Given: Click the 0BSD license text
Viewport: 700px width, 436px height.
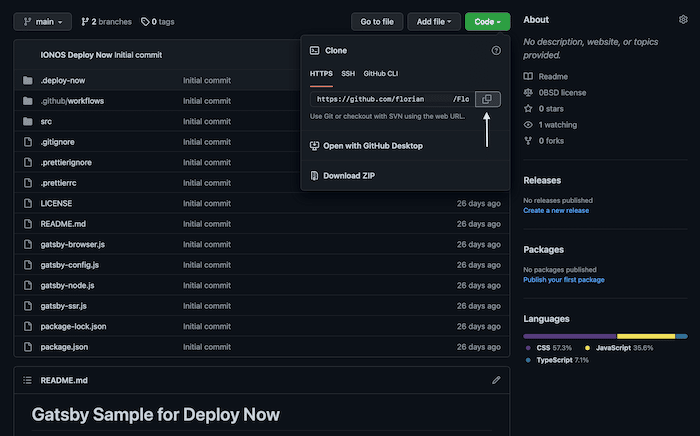Looking at the screenshot, I should click(x=562, y=92).
